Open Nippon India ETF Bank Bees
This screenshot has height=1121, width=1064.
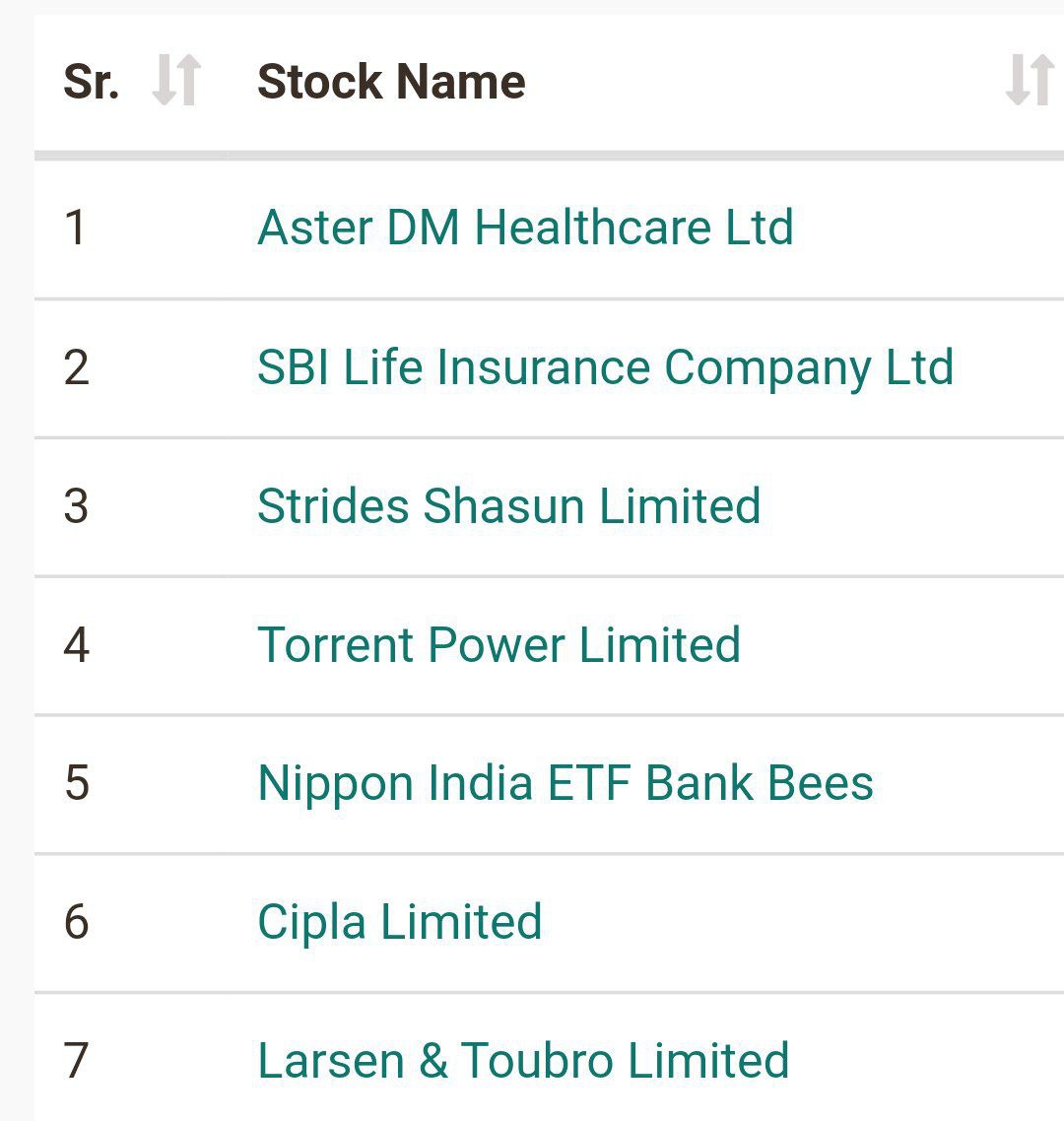(565, 784)
